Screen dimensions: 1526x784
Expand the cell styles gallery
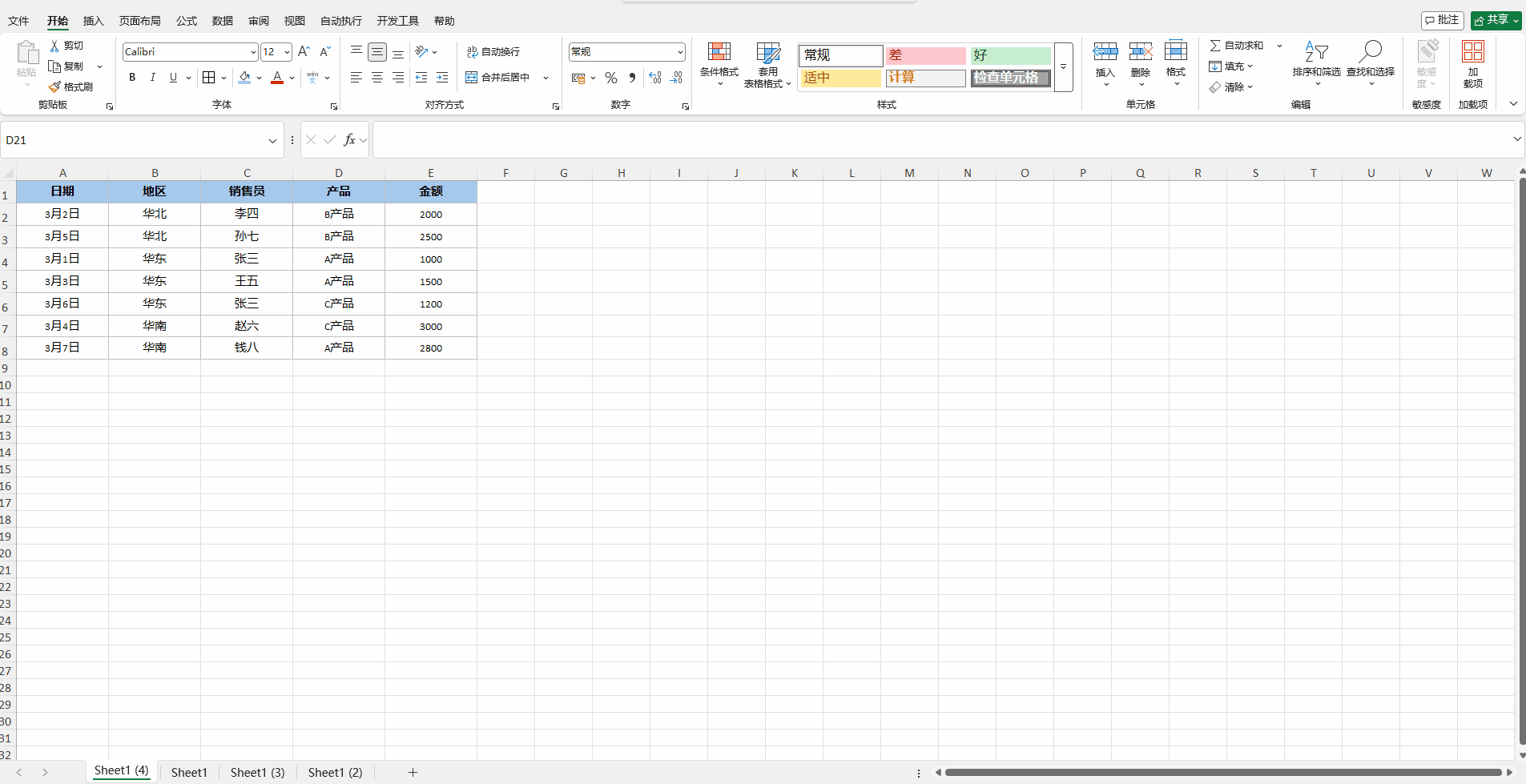point(1064,67)
